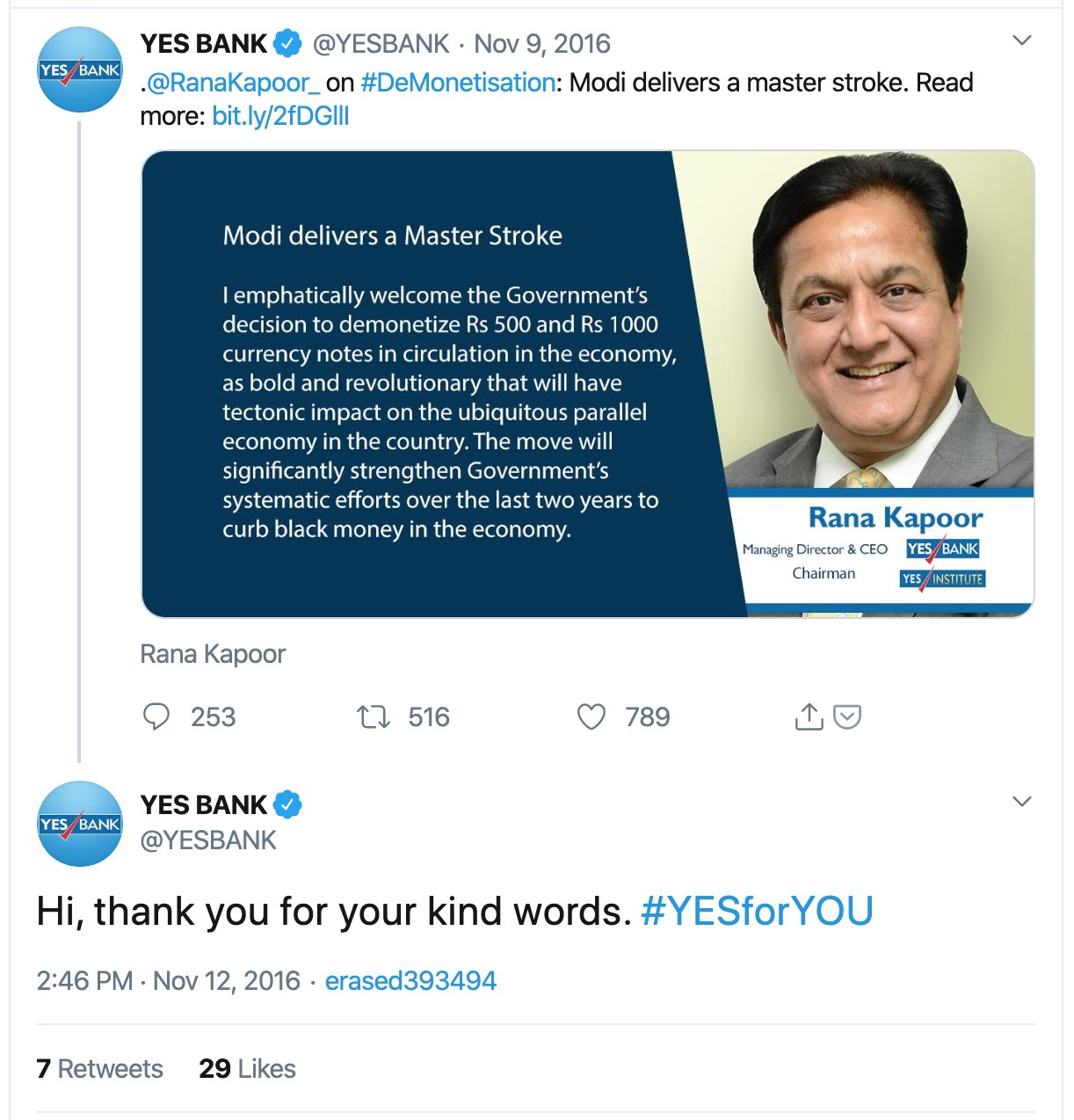Click the verified badge on the first tweet
The height and width of the screenshot is (1120, 1074).
(287, 43)
